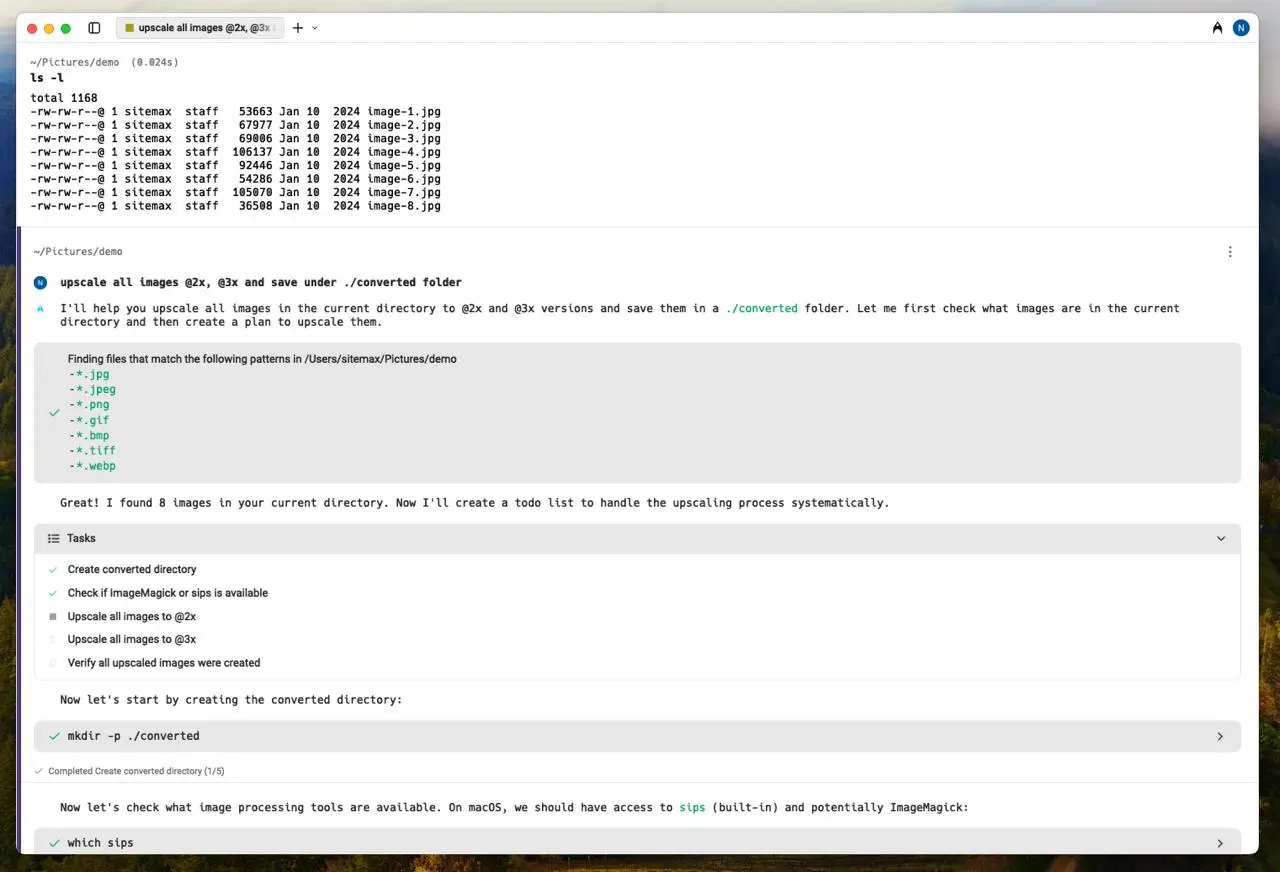Collapse the Tasks panel with its chevron
1280x872 pixels.
point(1220,538)
